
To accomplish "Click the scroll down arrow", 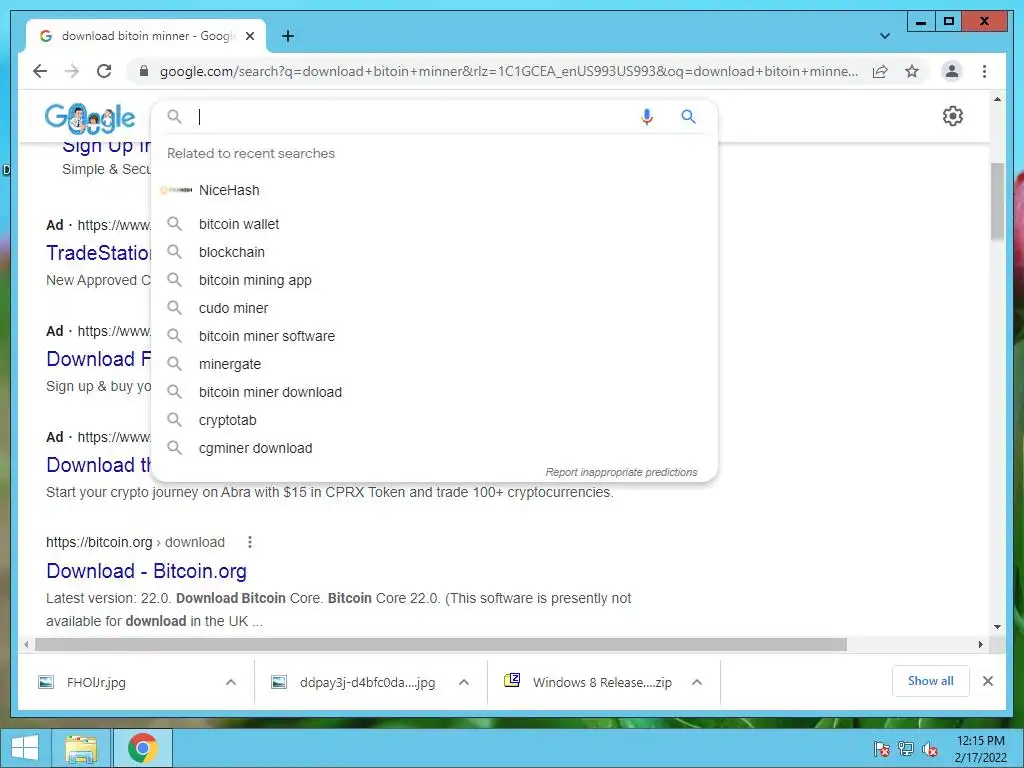I will pos(997,627).
